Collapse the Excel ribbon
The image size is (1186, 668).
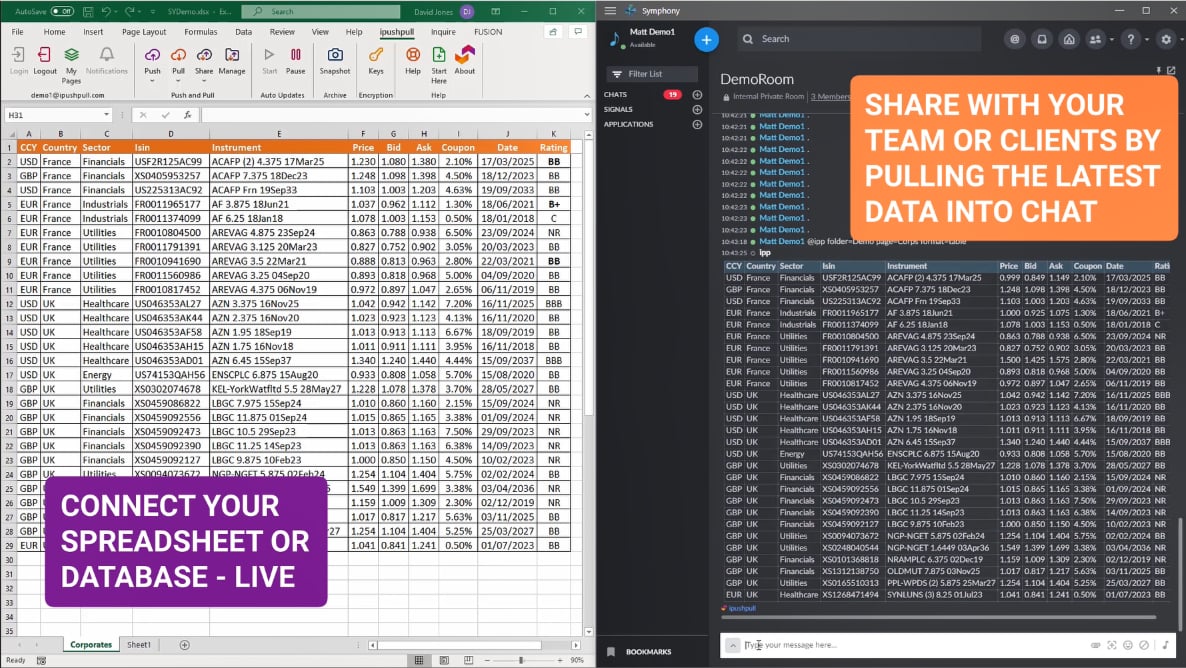(587, 96)
